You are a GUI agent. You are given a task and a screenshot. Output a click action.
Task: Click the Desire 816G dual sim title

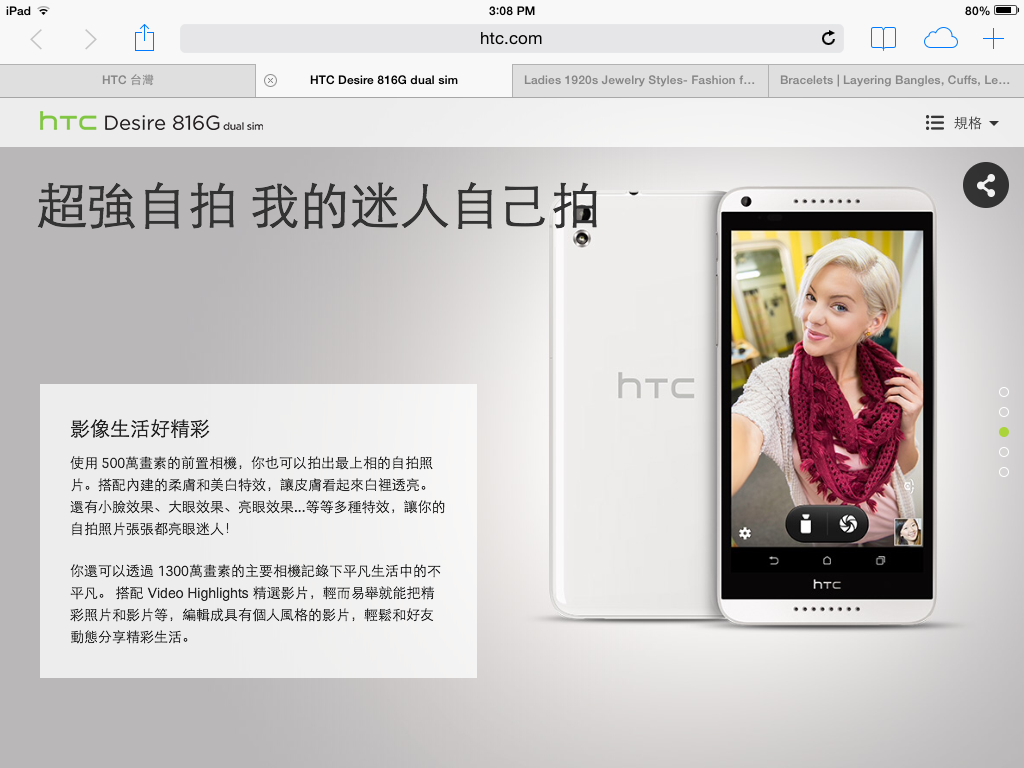[x=184, y=123]
